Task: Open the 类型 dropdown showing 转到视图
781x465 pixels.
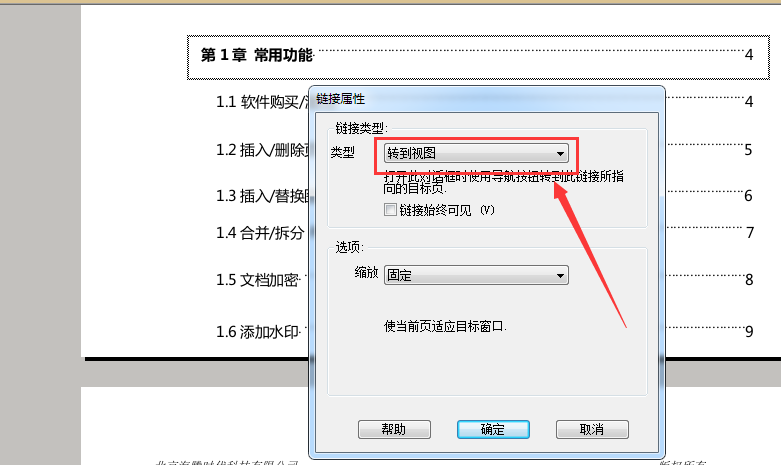Action: [x=476, y=153]
